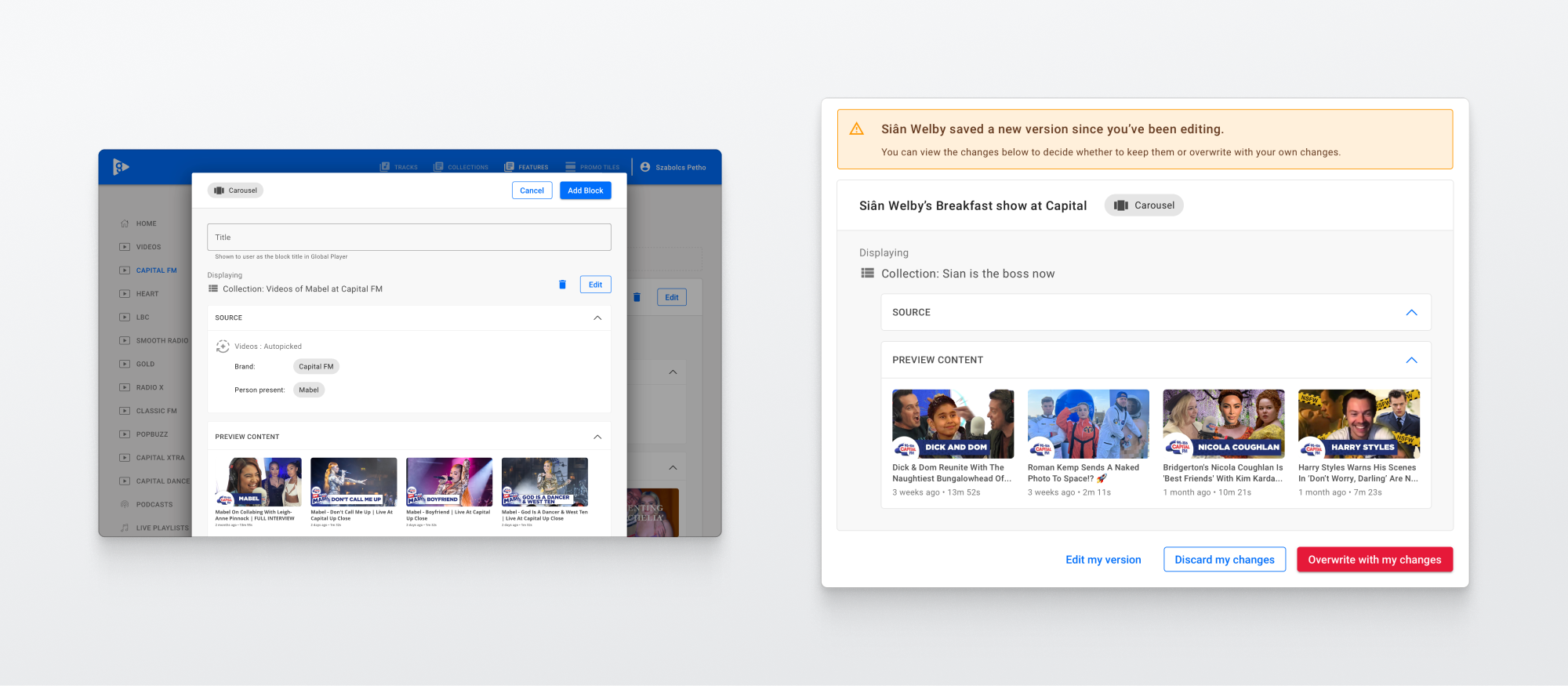Image resolution: width=1568 pixels, height=686 pixels.
Task: Collapse PREVIEW CONTENT in Add Block dialog
Action: [597, 437]
